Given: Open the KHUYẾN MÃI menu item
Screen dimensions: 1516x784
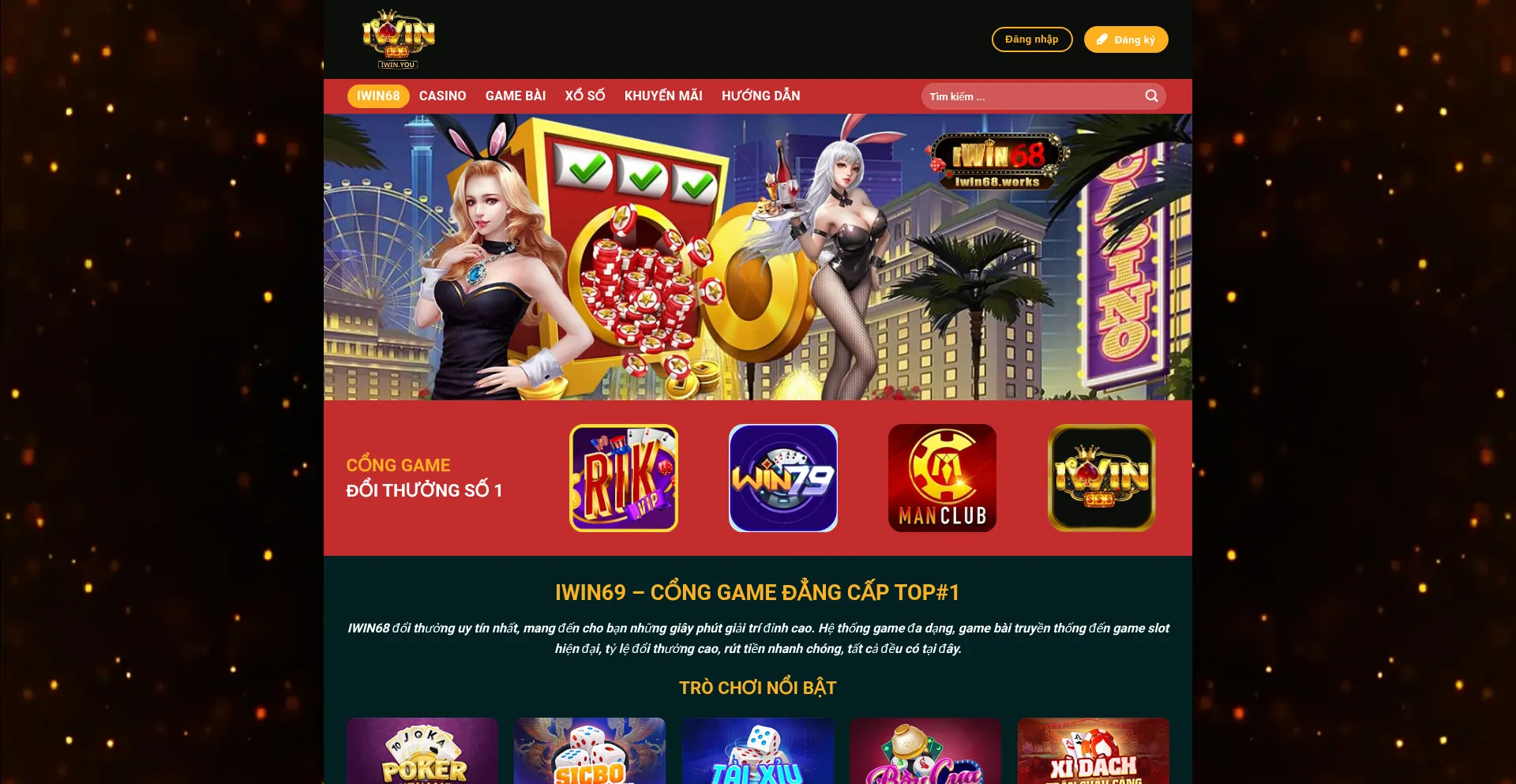Looking at the screenshot, I should [x=663, y=96].
